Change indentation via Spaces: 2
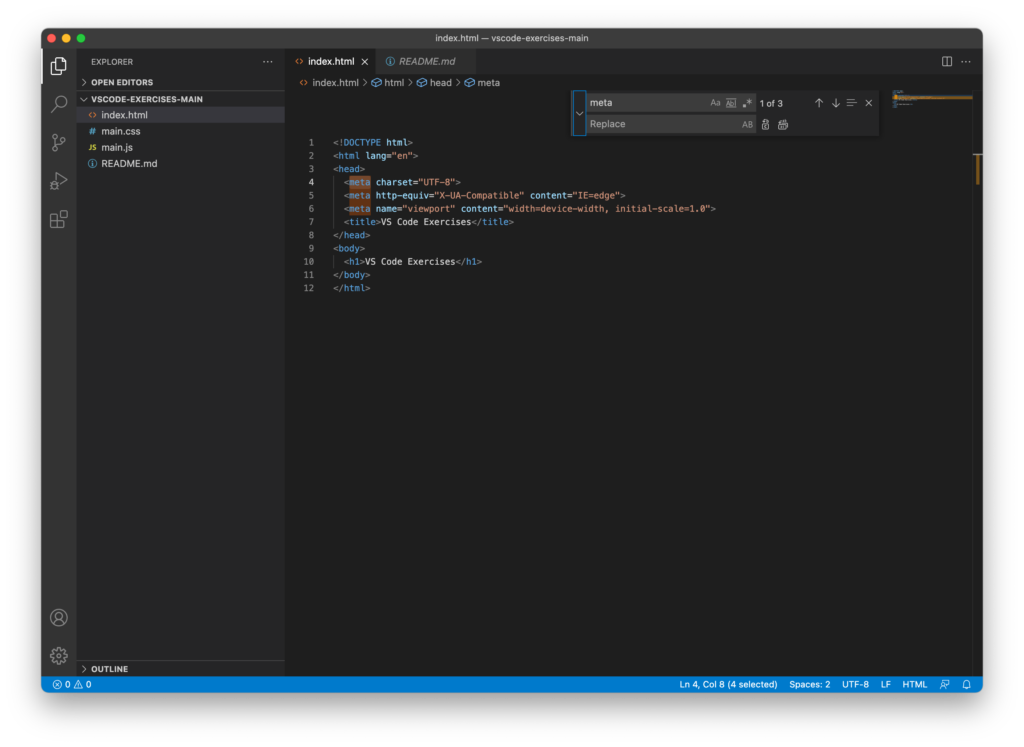 [x=810, y=684]
